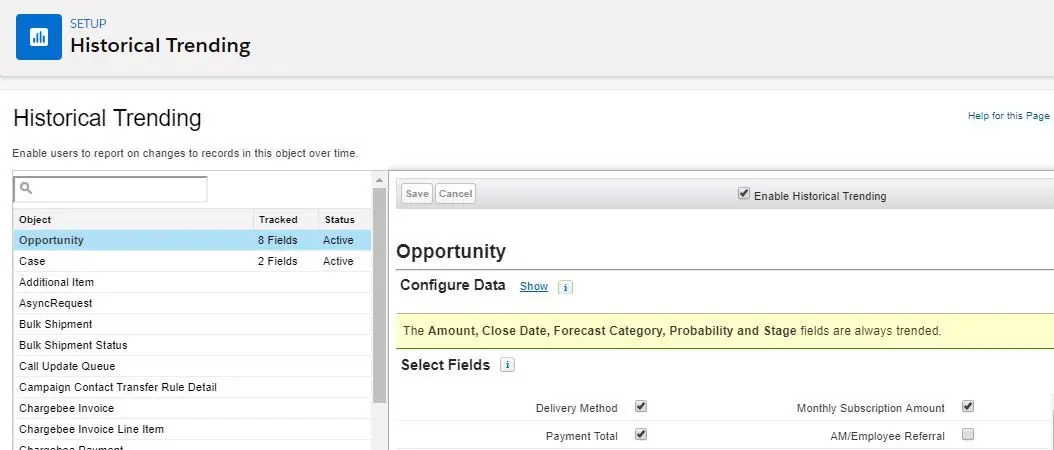Focus the object search input field
The height and width of the screenshot is (450, 1054).
click(110, 189)
